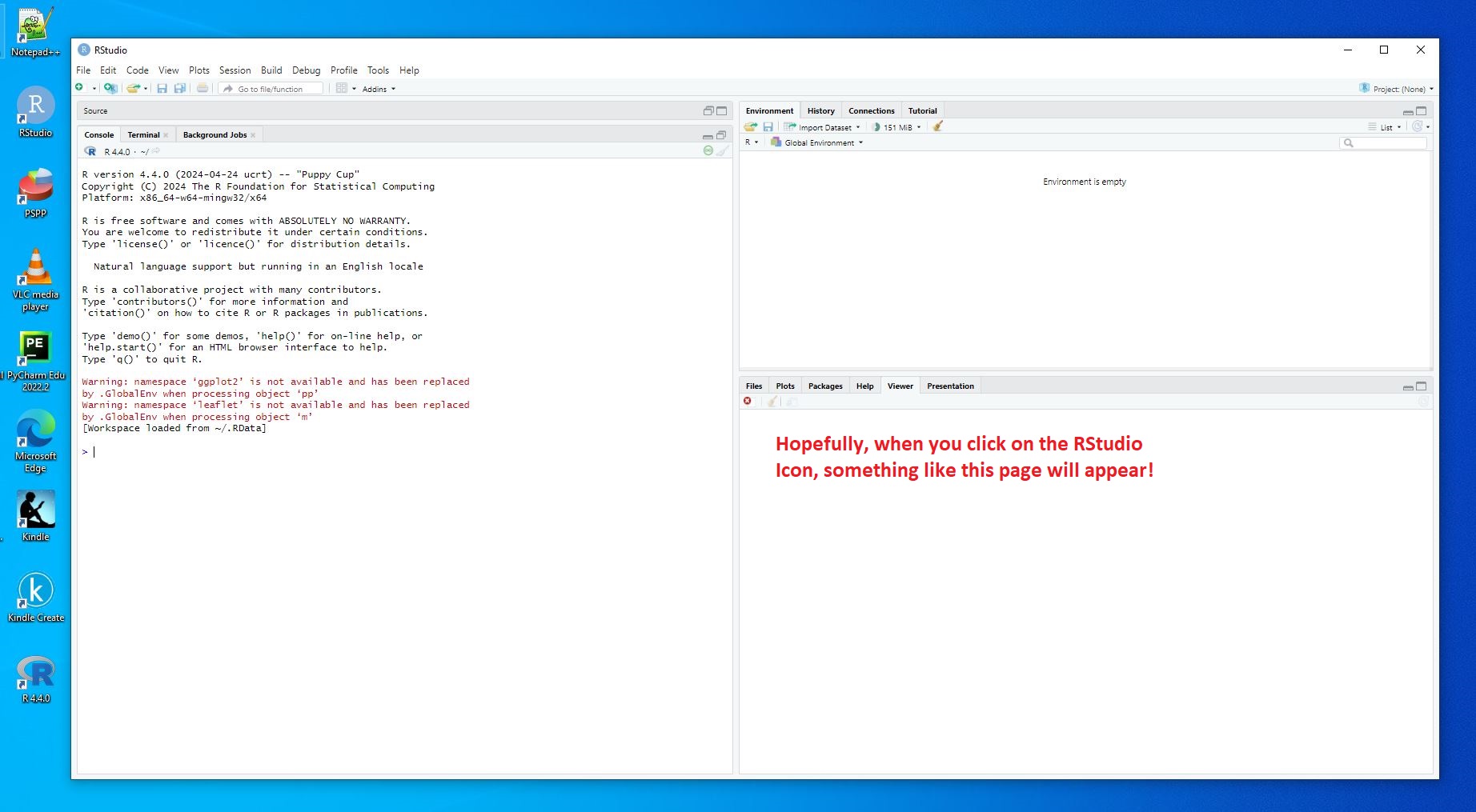Click the workspace panes grid icon
This screenshot has height=812, width=1476.
pyautogui.click(x=342, y=88)
